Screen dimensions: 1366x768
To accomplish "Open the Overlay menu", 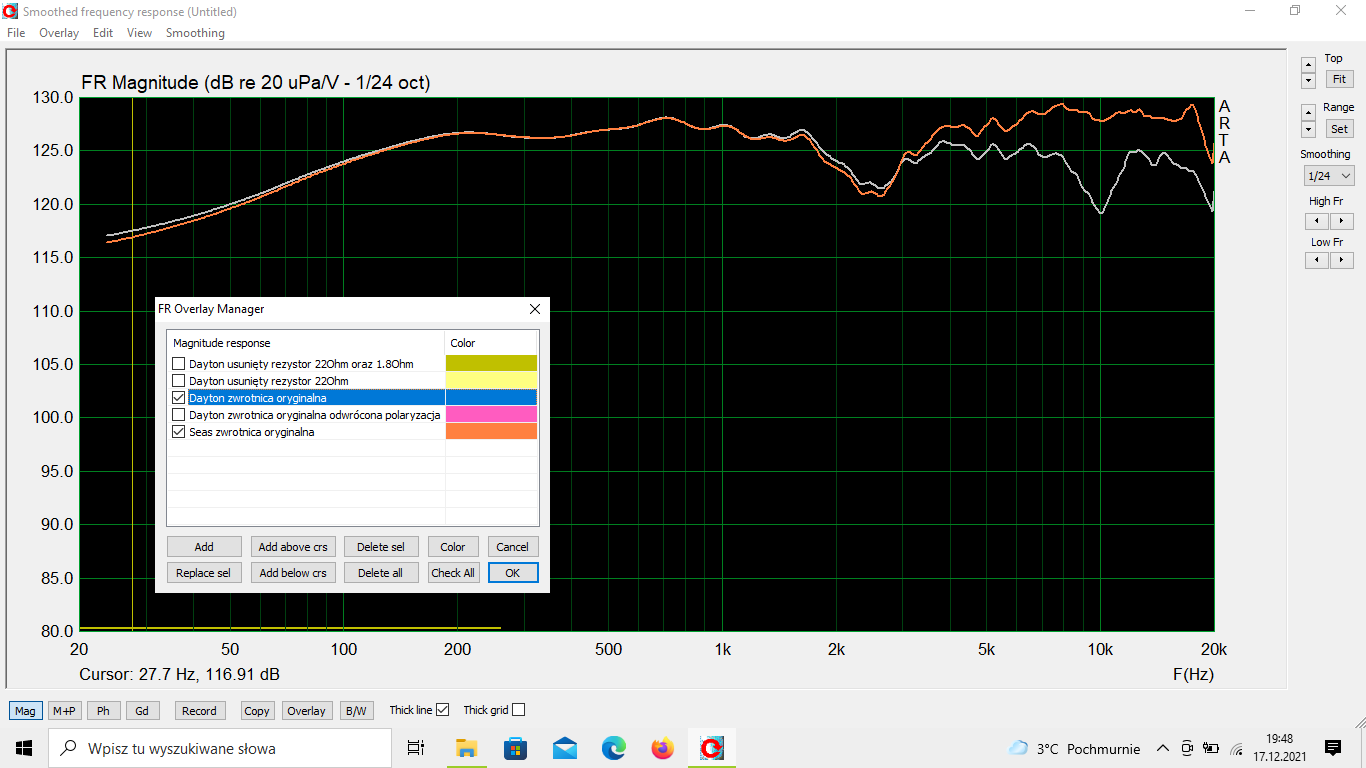I will 59,33.
